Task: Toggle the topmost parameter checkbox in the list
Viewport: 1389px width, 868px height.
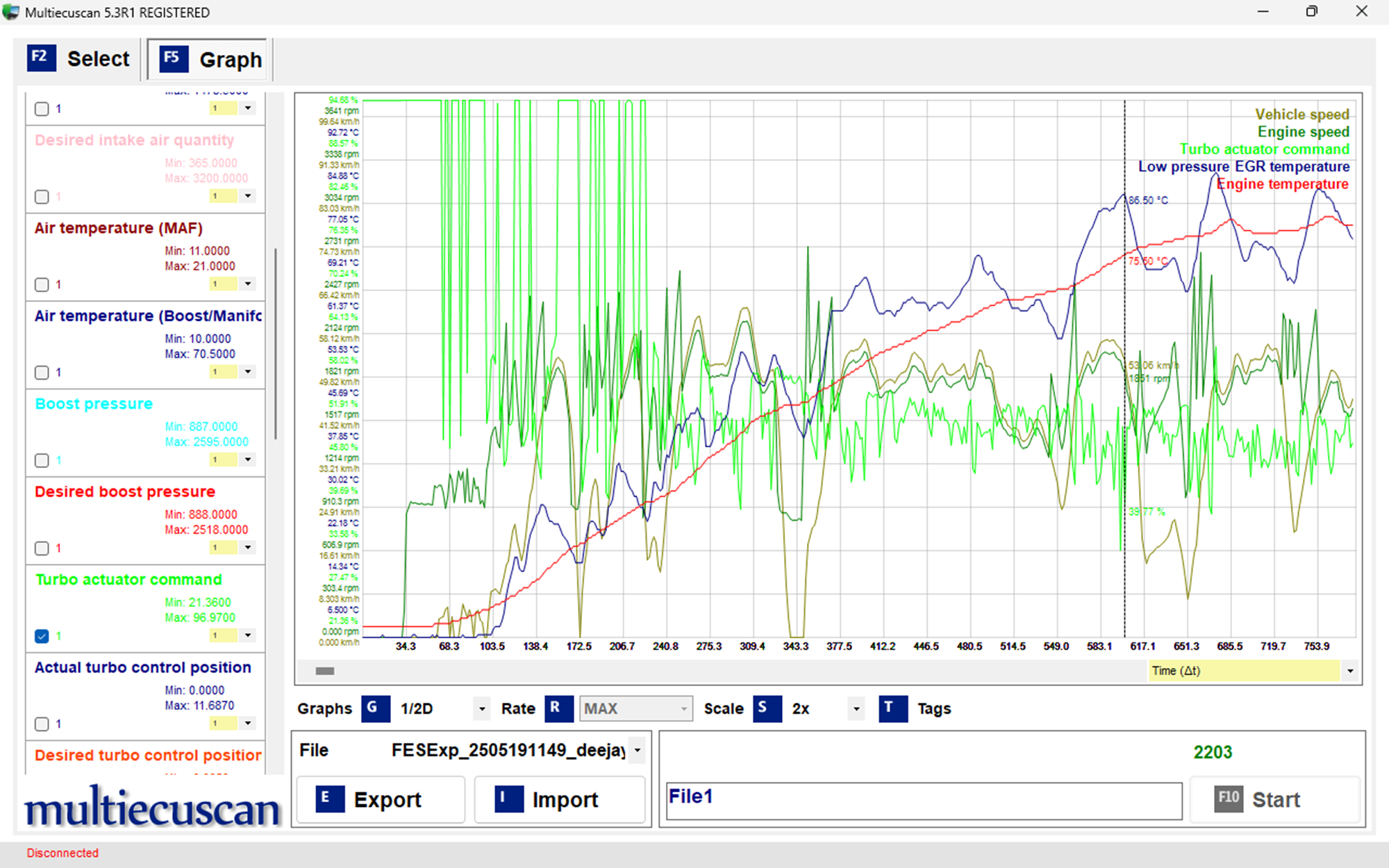Action: click(x=42, y=108)
